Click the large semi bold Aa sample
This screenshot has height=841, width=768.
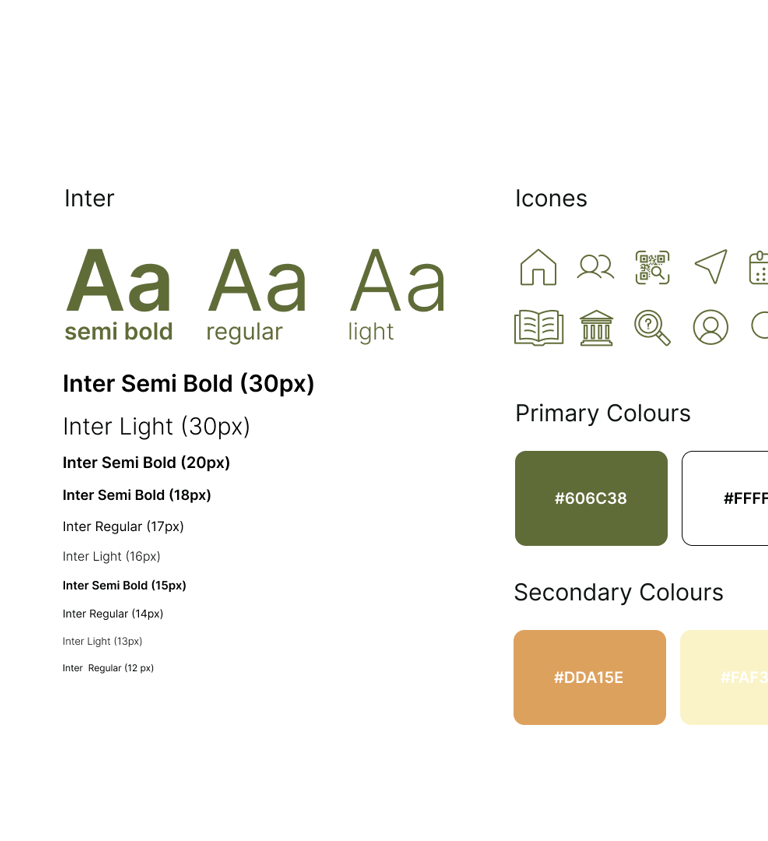119,281
